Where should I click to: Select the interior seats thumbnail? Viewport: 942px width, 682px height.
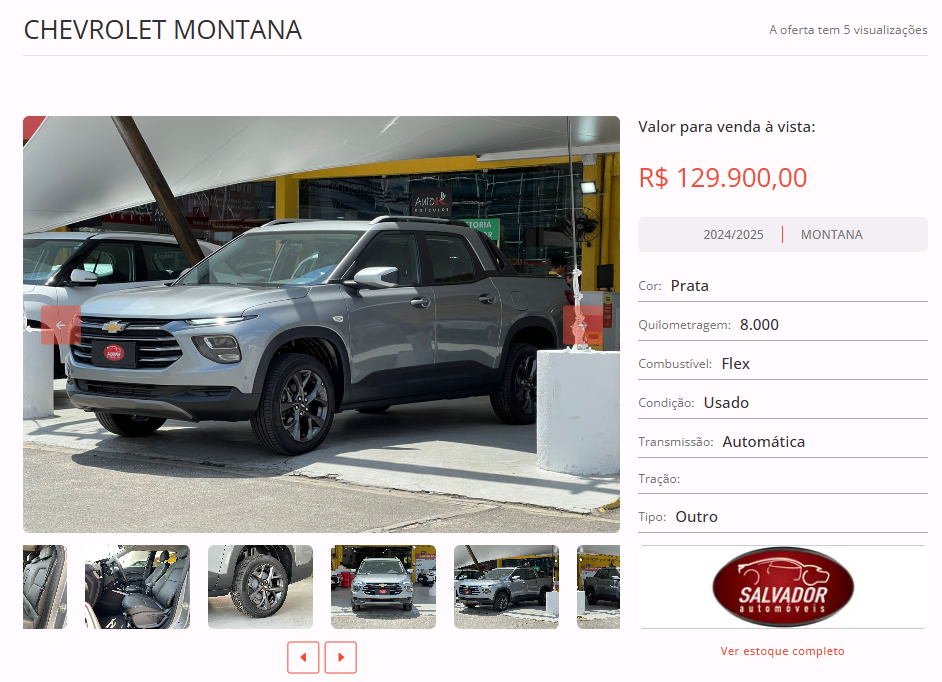pyautogui.click(x=138, y=587)
